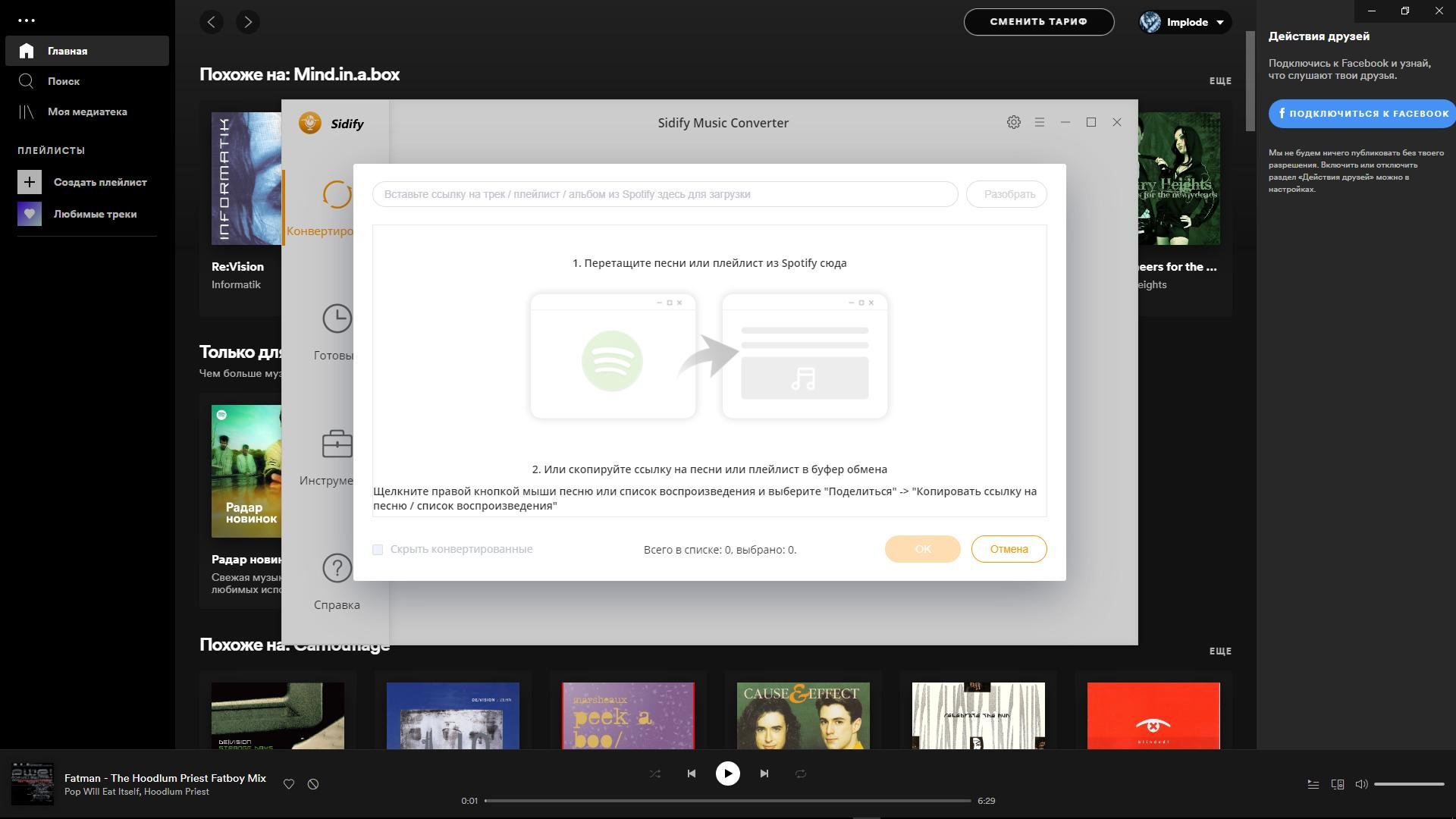Expand ЕЩЕ for Mind.in.a.box section

1219,80
